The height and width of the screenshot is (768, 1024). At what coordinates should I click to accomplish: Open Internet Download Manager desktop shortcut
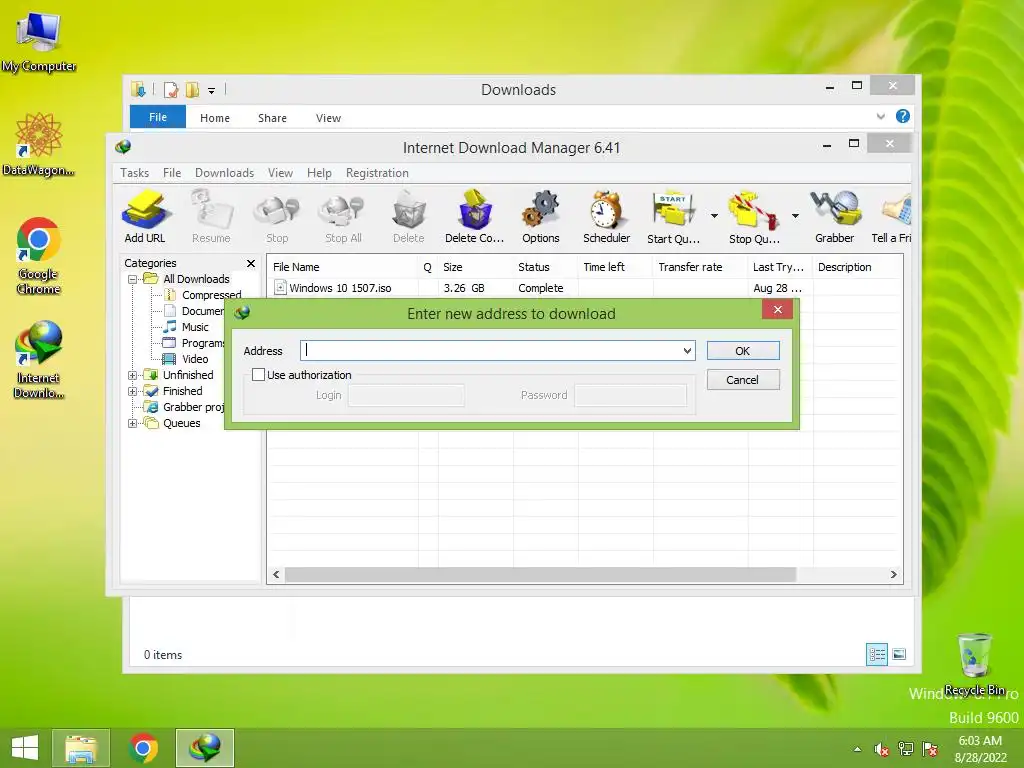click(x=39, y=360)
